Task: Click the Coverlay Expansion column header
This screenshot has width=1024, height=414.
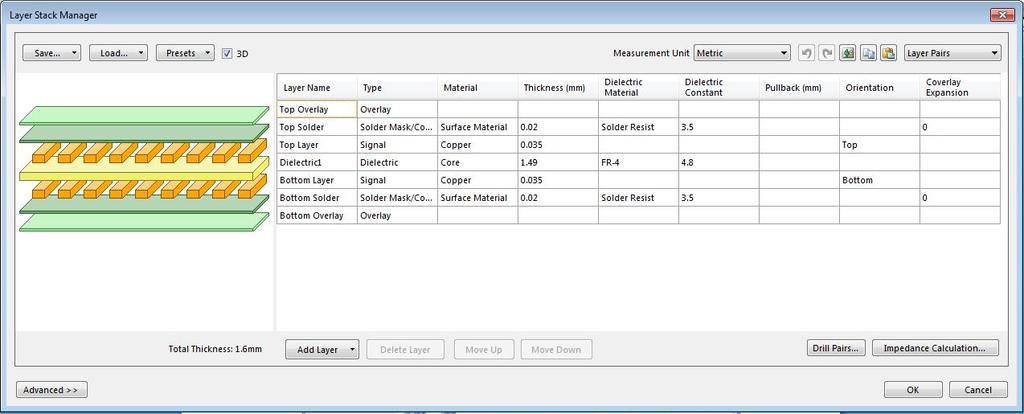Action: (x=959, y=88)
